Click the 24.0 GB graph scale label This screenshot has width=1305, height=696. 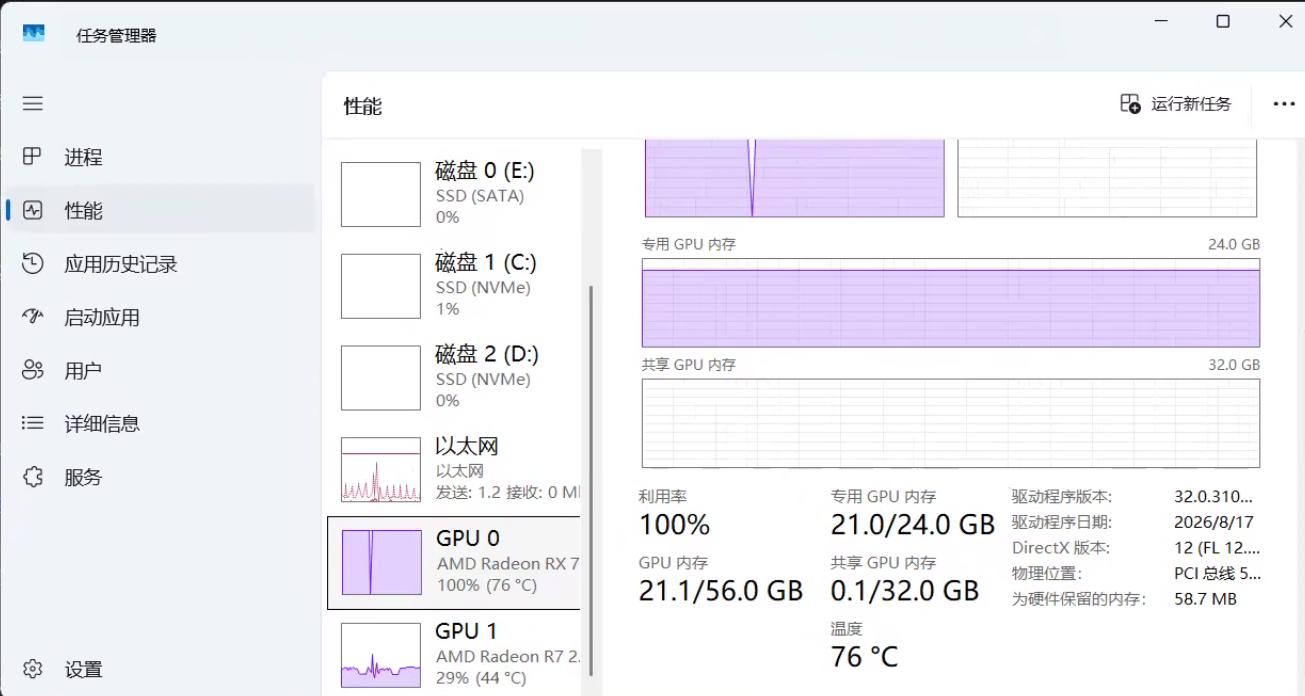coord(1235,244)
